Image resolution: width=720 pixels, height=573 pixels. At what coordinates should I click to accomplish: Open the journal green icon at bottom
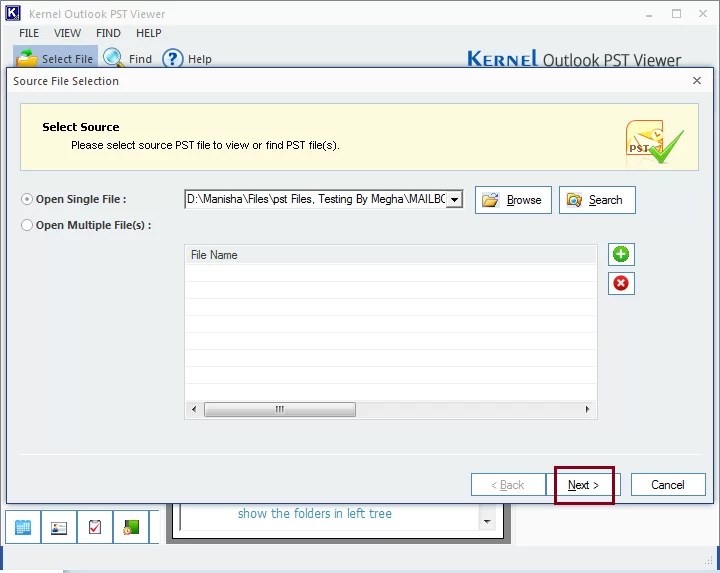(131, 528)
